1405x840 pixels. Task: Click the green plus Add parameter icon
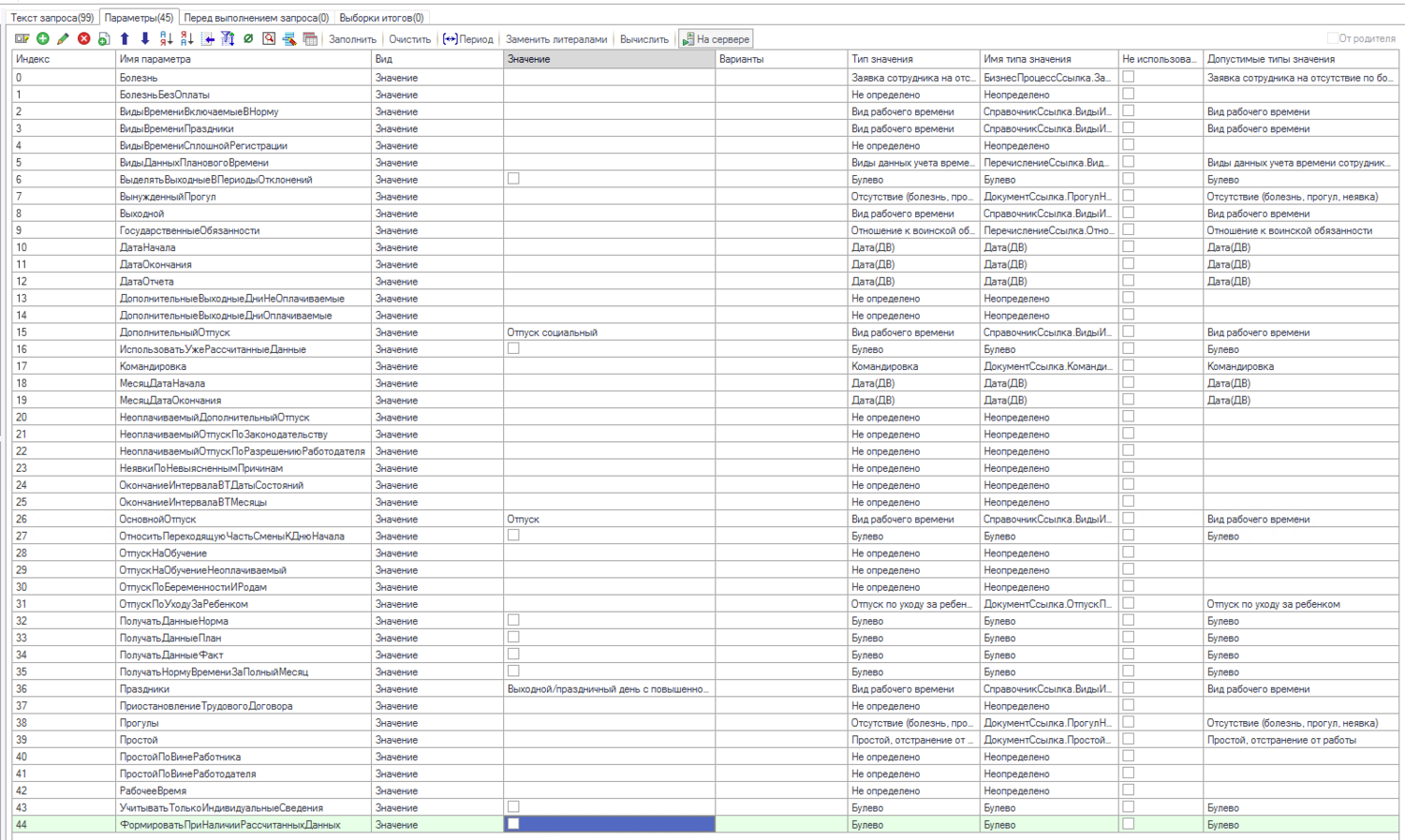point(43,38)
